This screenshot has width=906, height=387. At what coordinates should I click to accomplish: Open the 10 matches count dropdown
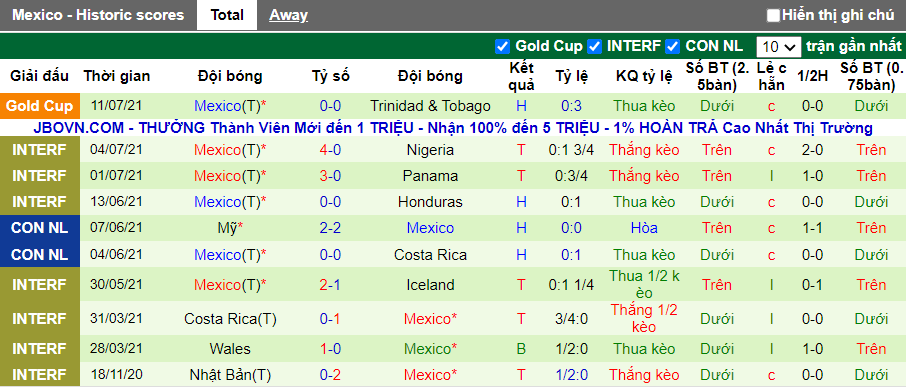778,47
